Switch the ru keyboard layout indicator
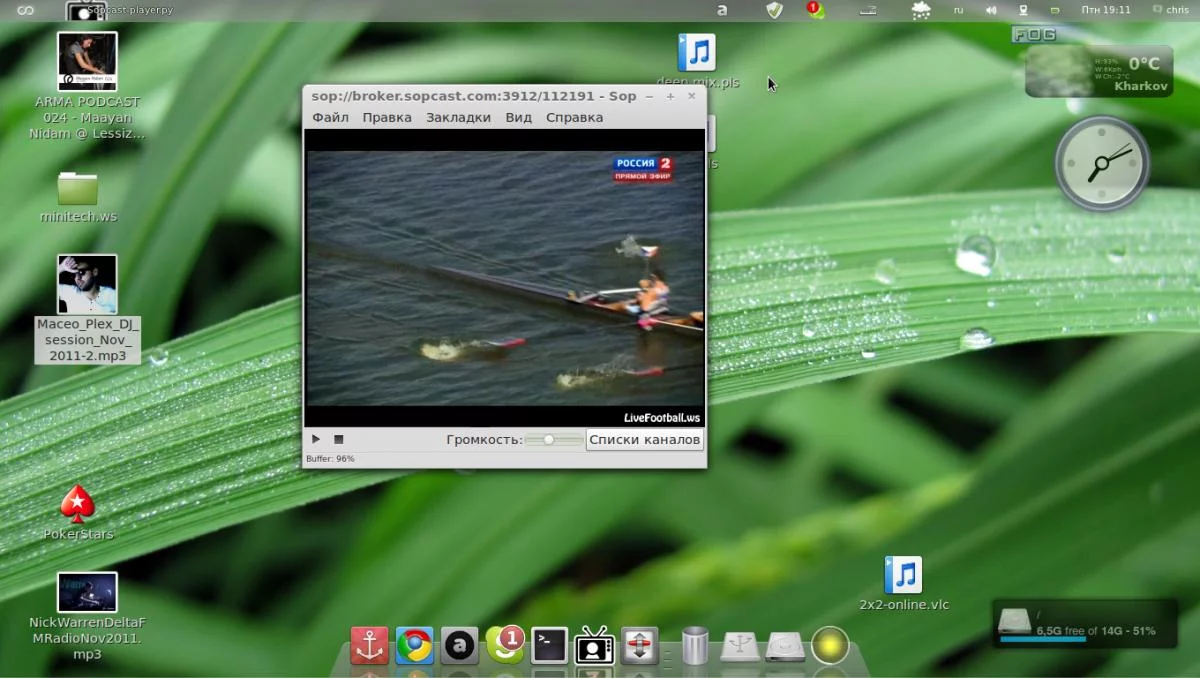 point(959,10)
